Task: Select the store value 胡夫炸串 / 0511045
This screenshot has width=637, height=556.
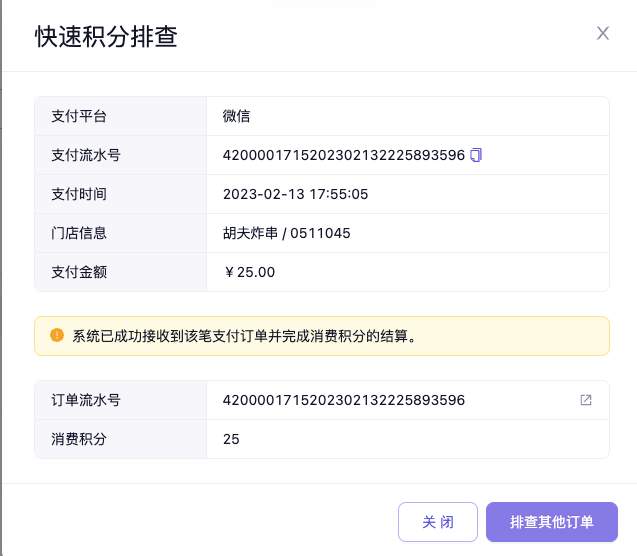Action: [x=286, y=233]
